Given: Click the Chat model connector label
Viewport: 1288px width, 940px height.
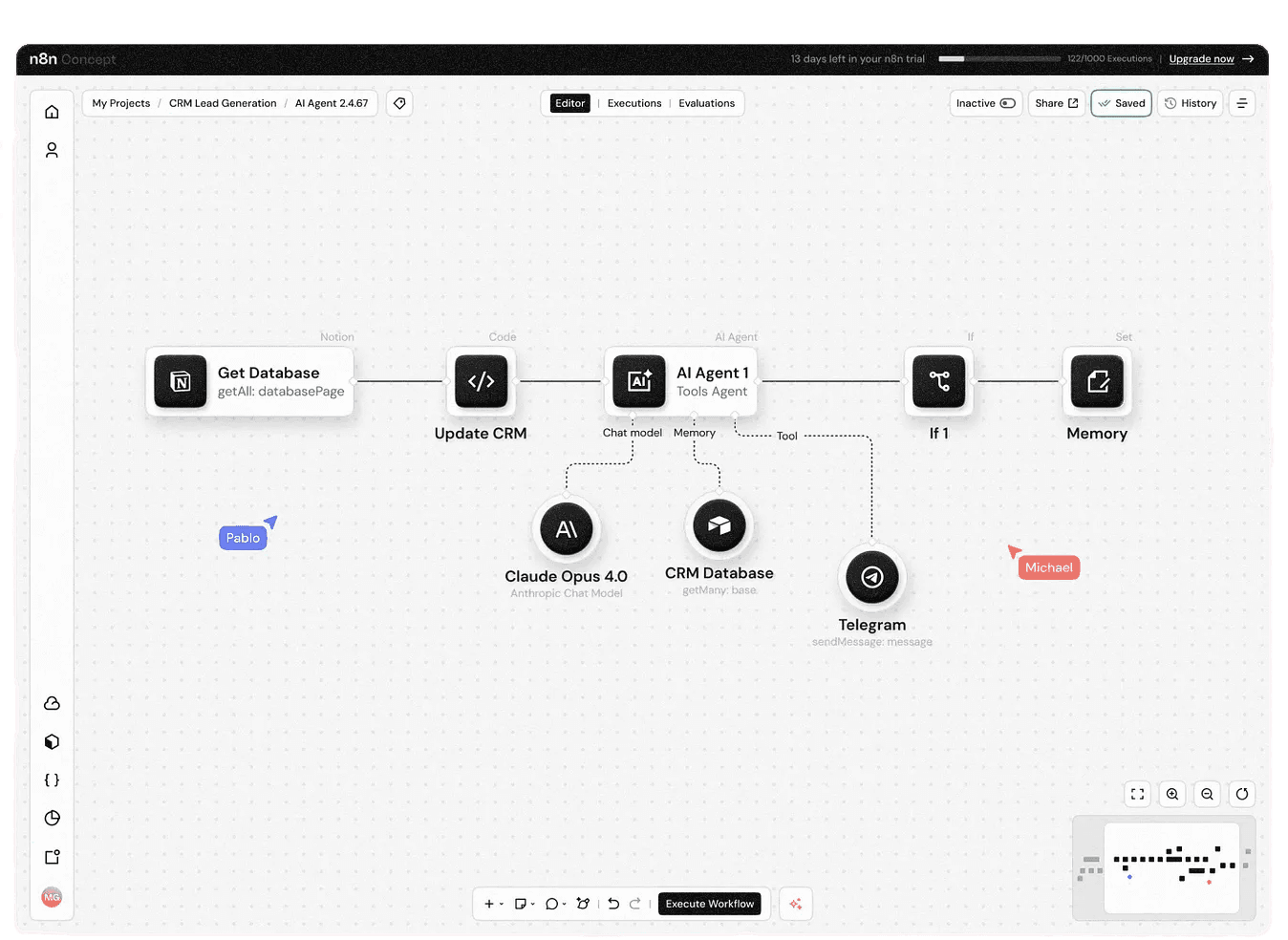Looking at the screenshot, I should pos(633,433).
